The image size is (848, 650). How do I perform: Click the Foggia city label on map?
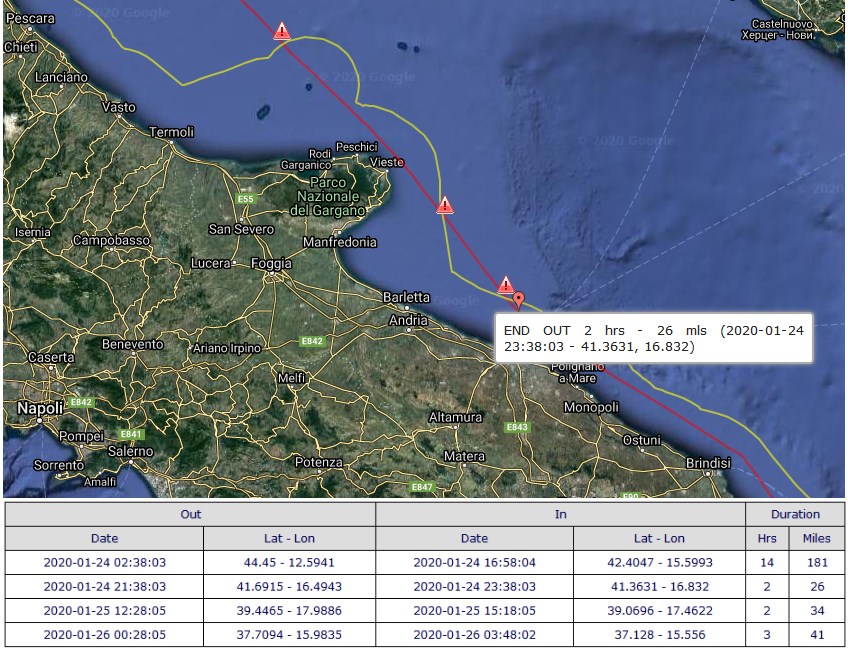(271, 263)
